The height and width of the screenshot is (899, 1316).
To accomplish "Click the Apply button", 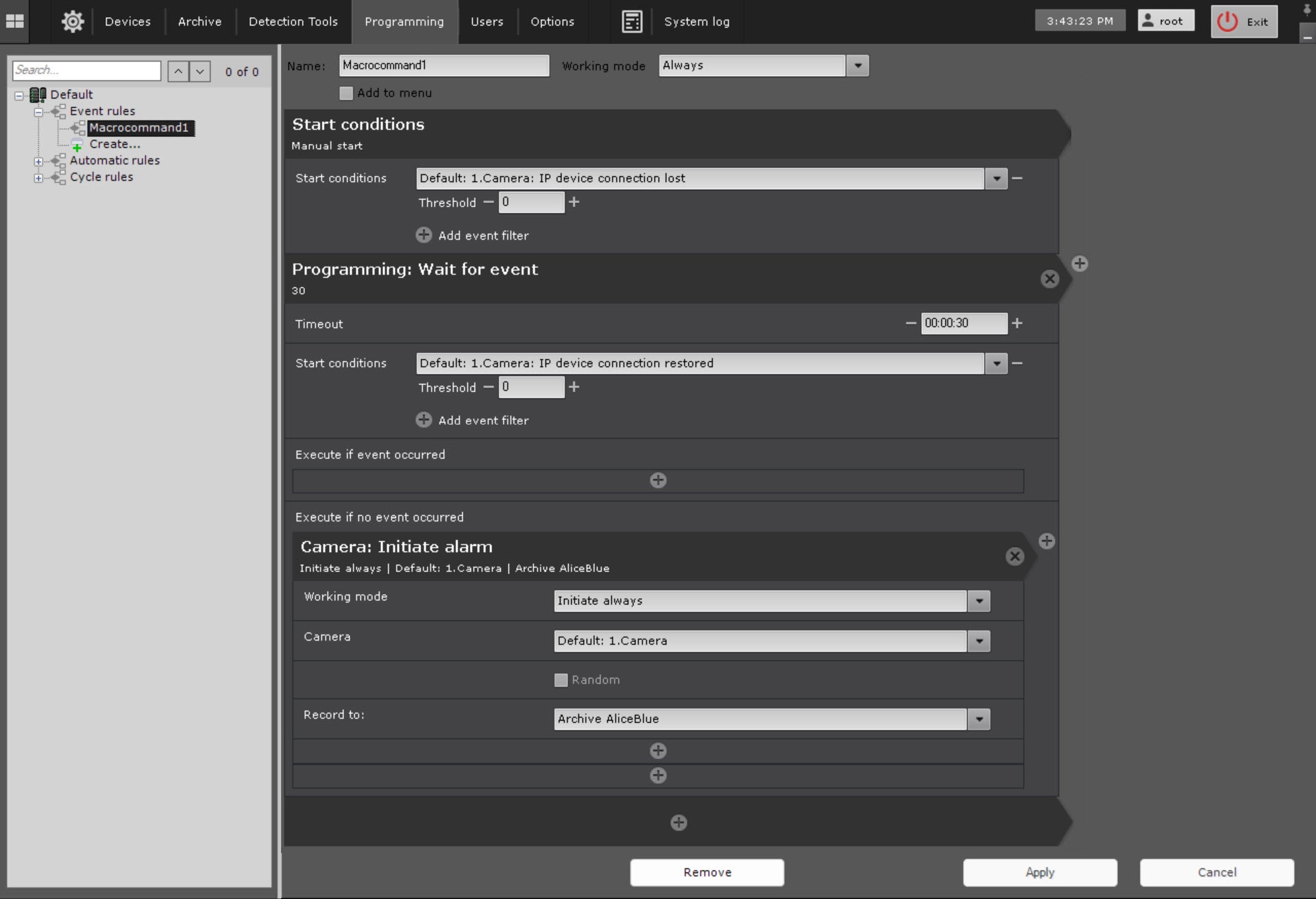I will [x=1039, y=872].
